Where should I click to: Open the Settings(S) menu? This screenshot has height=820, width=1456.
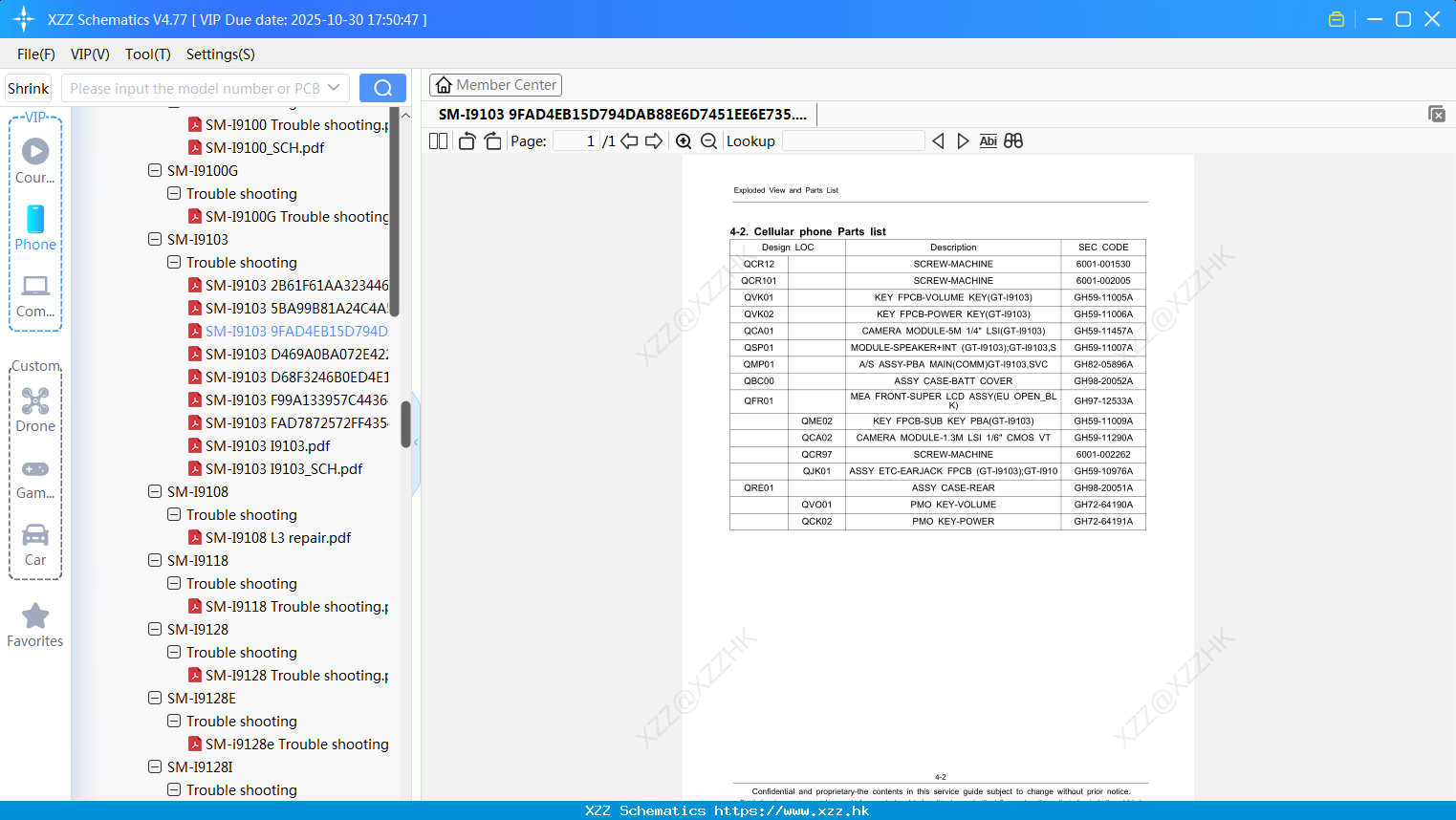pyautogui.click(x=221, y=54)
